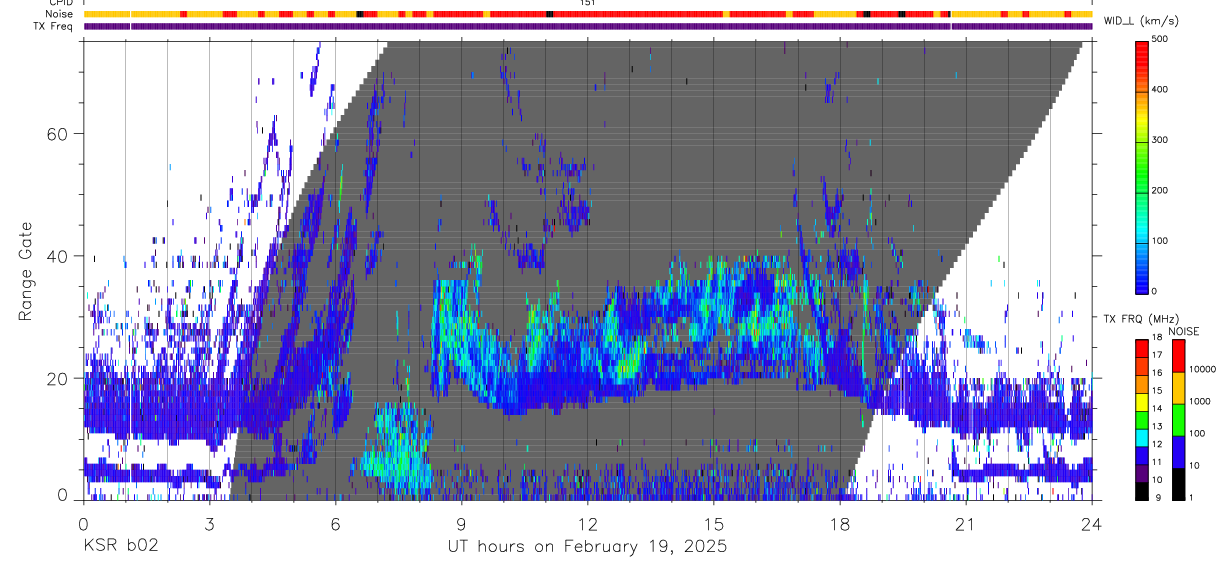Click the 500 colorbar label

(x=1160, y=39)
